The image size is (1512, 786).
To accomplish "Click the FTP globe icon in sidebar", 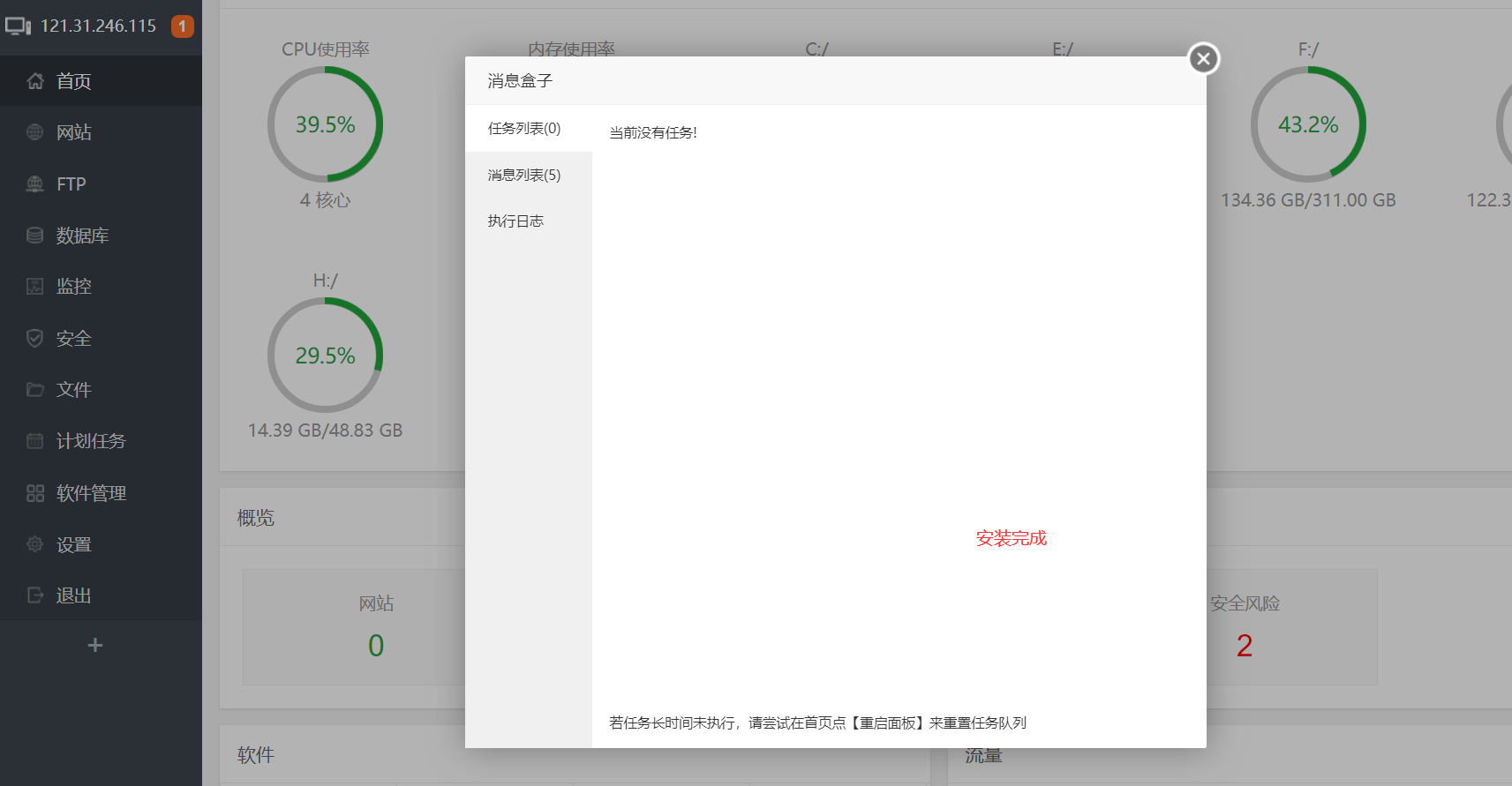I will (35, 184).
